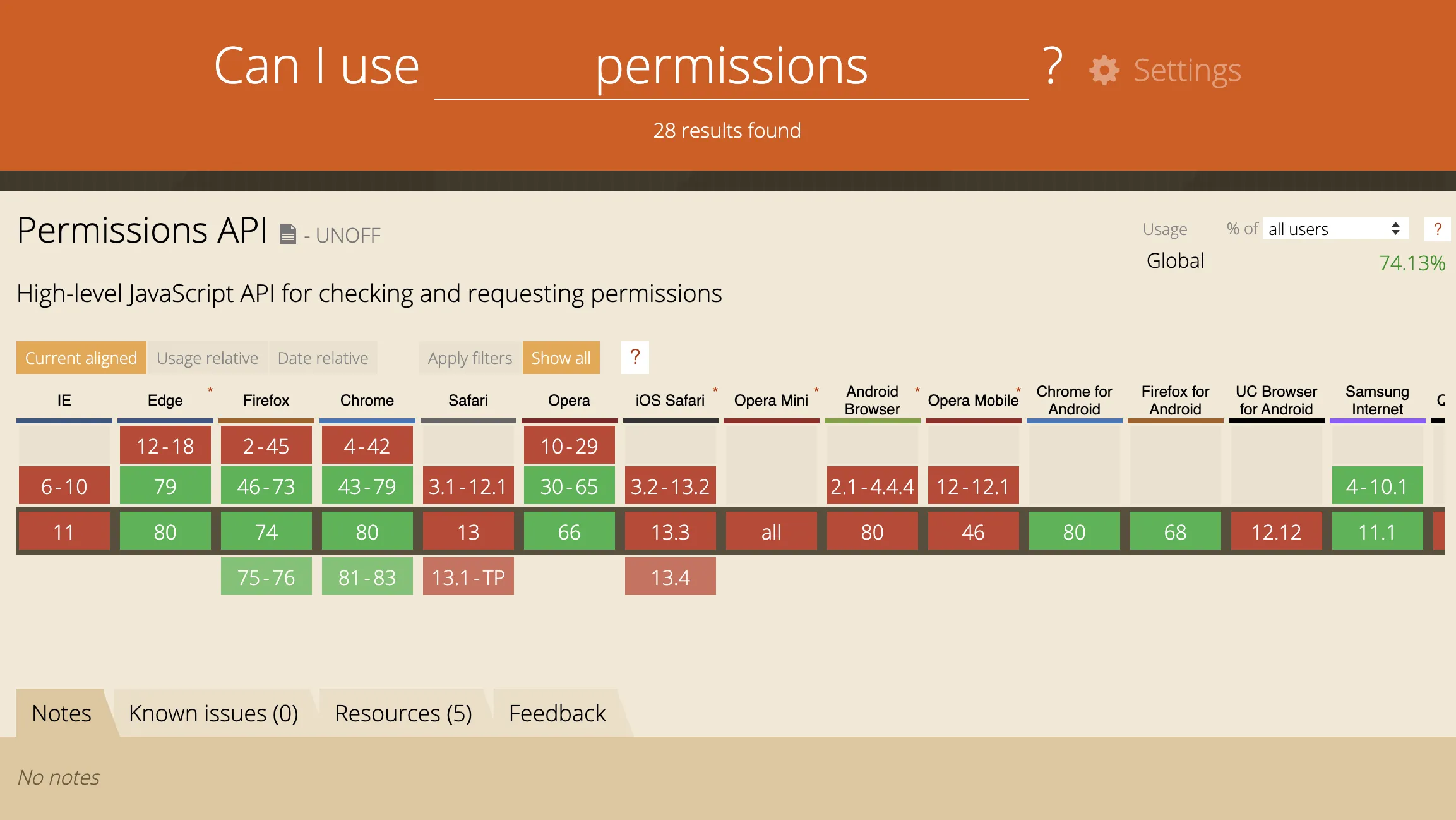1456x820 pixels.
Task: Click the Chrome 43-79 version cell
Action: point(367,486)
